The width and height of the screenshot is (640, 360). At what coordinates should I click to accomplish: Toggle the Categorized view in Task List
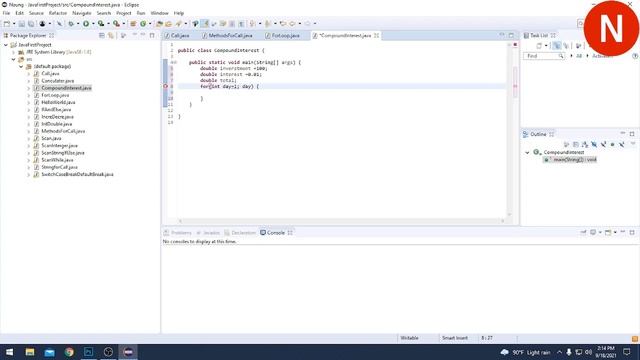[557, 46]
